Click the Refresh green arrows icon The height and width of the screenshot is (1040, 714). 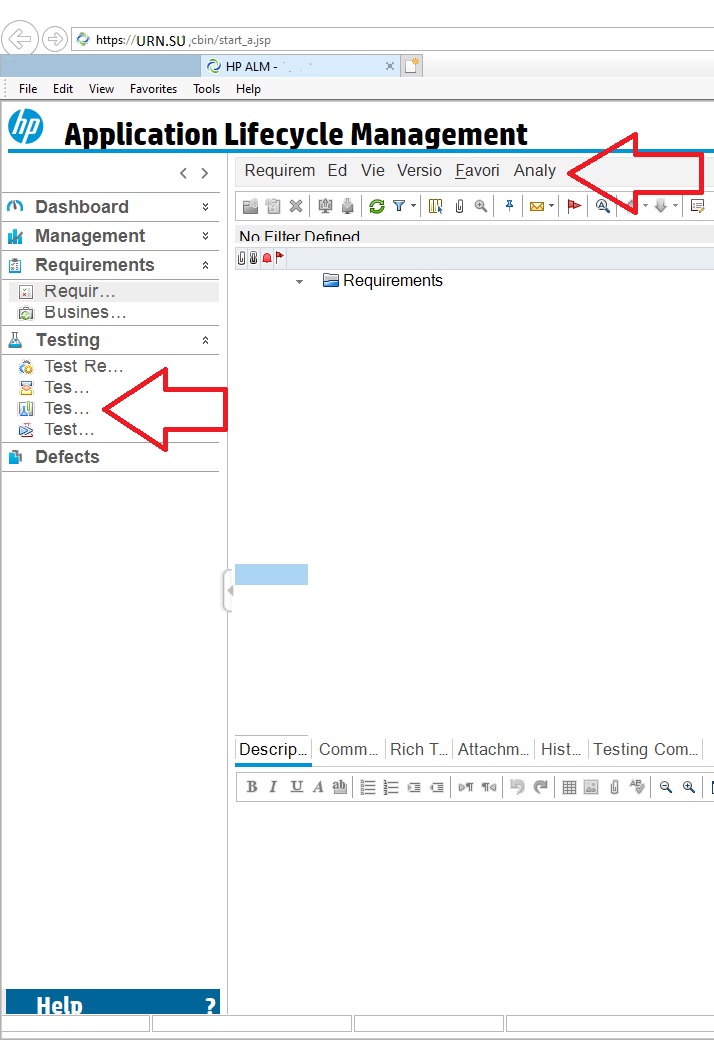pyautogui.click(x=377, y=206)
